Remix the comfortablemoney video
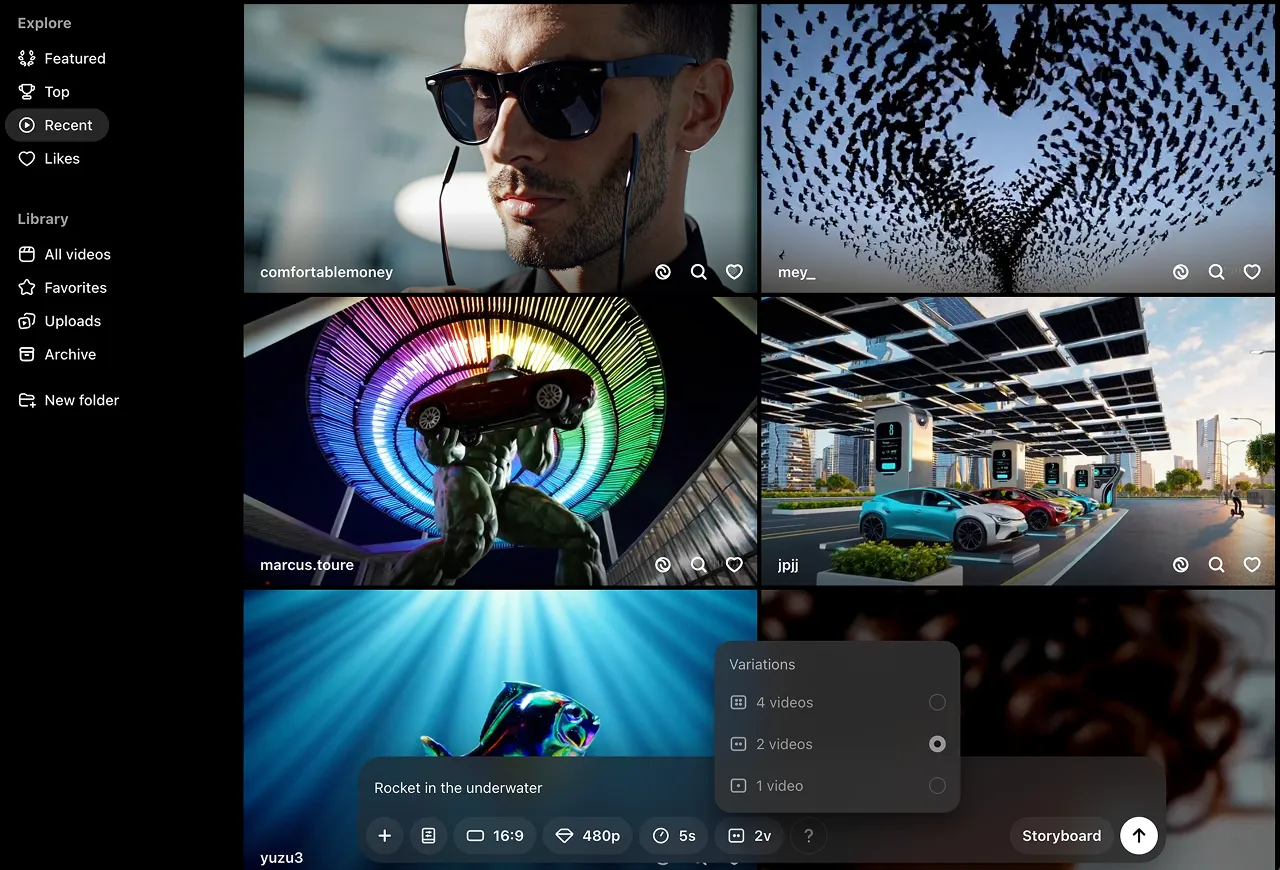1280x870 pixels. (662, 272)
